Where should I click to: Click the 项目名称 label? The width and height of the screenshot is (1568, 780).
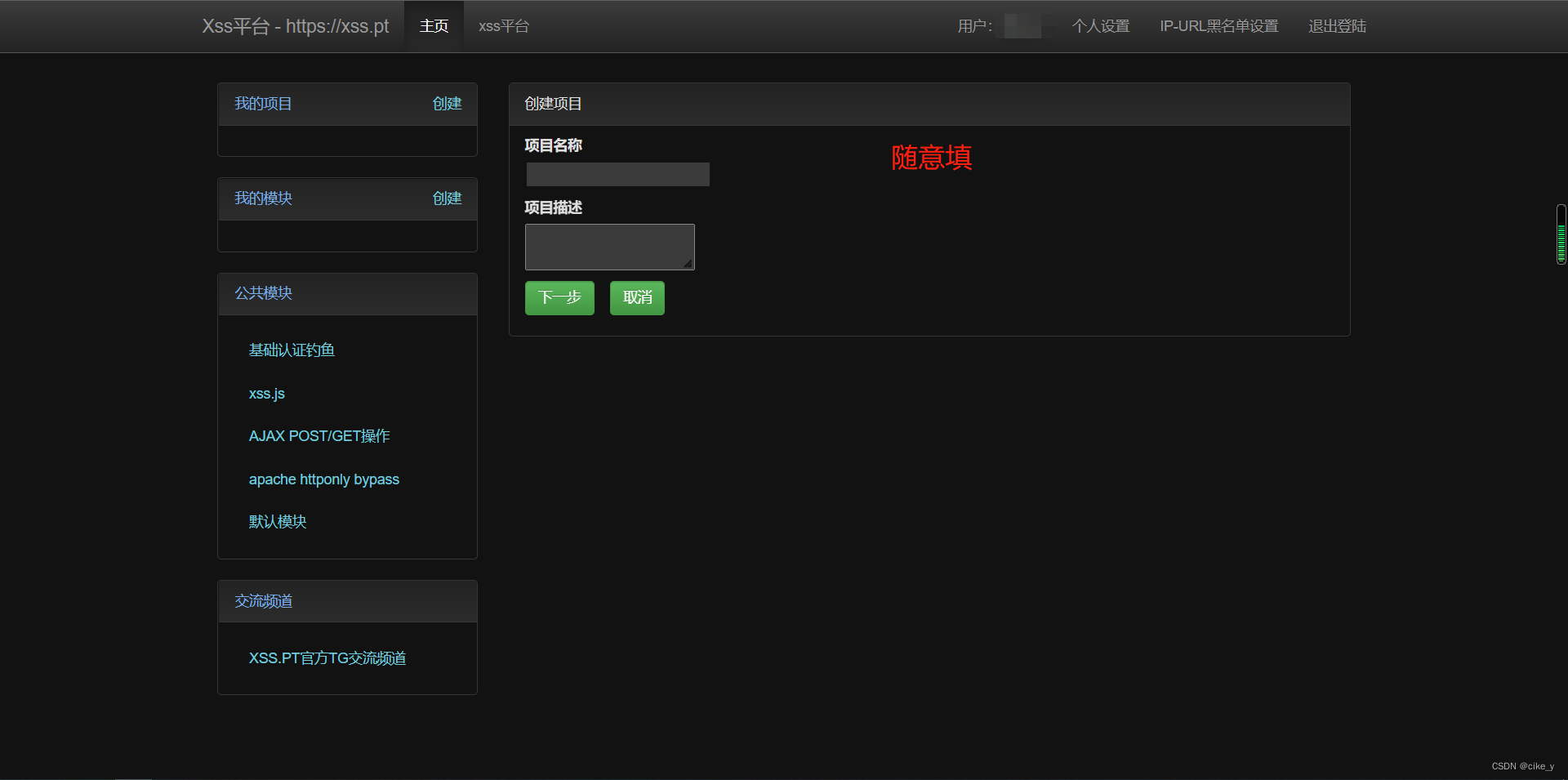click(553, 145)
